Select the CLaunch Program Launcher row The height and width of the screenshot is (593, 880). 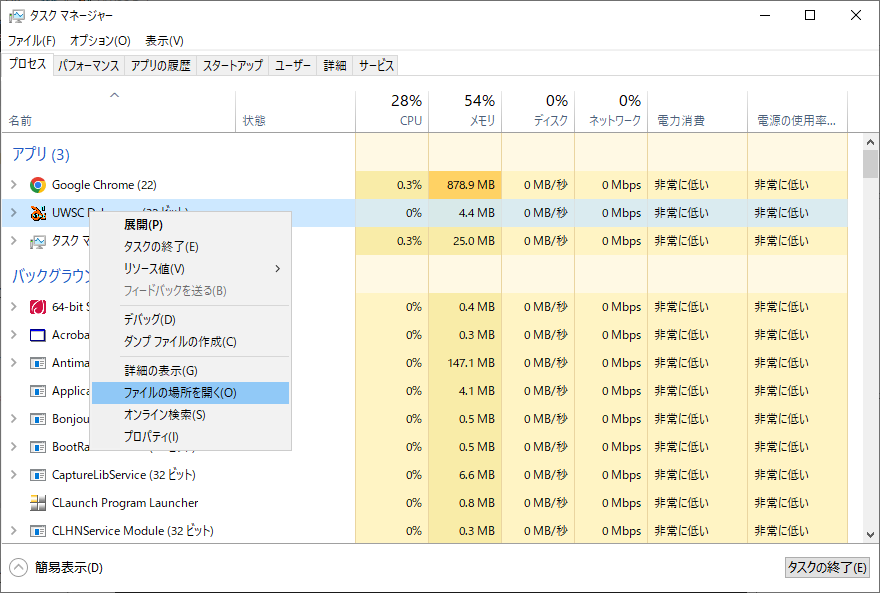coord(425,503)
